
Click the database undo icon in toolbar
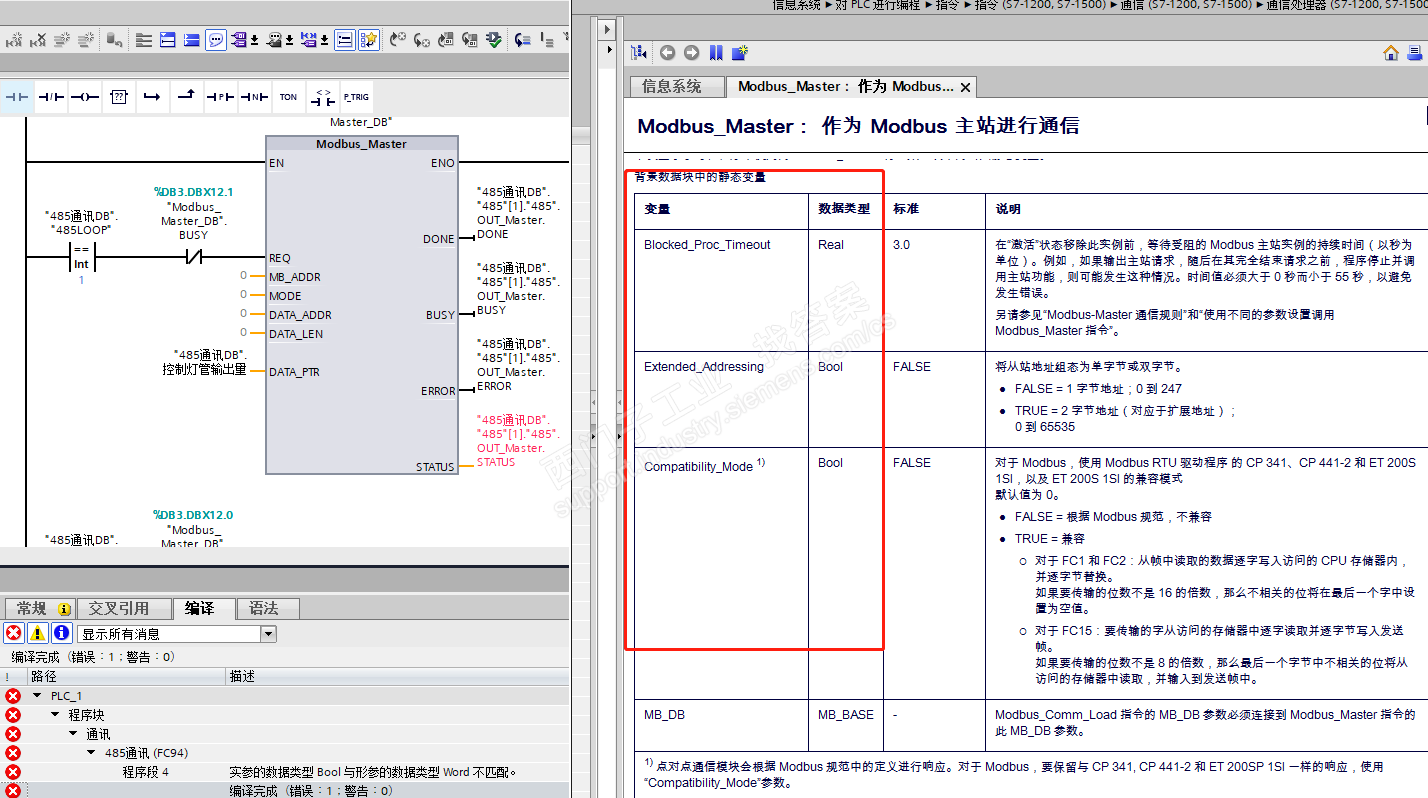pos(115,40)
